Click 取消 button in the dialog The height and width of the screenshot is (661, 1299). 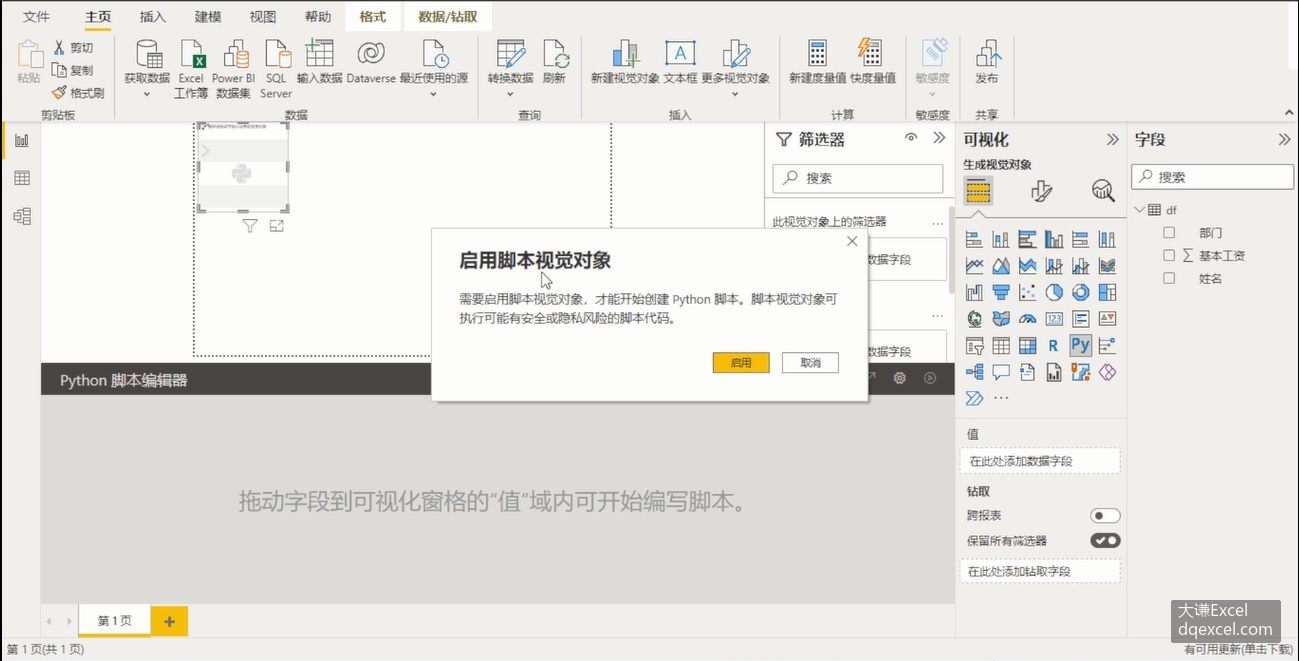(x=810, y=363)
